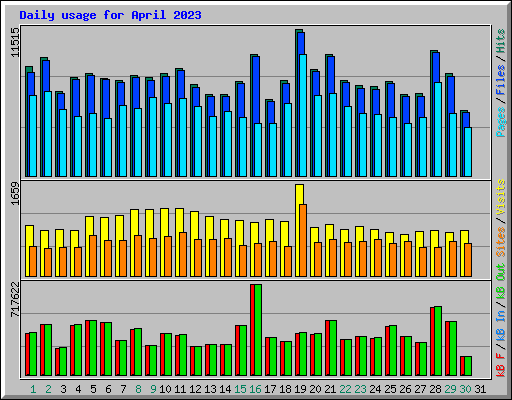Click day 24 on the x-axis
The image size is (512, 400).
pos(375,389)
